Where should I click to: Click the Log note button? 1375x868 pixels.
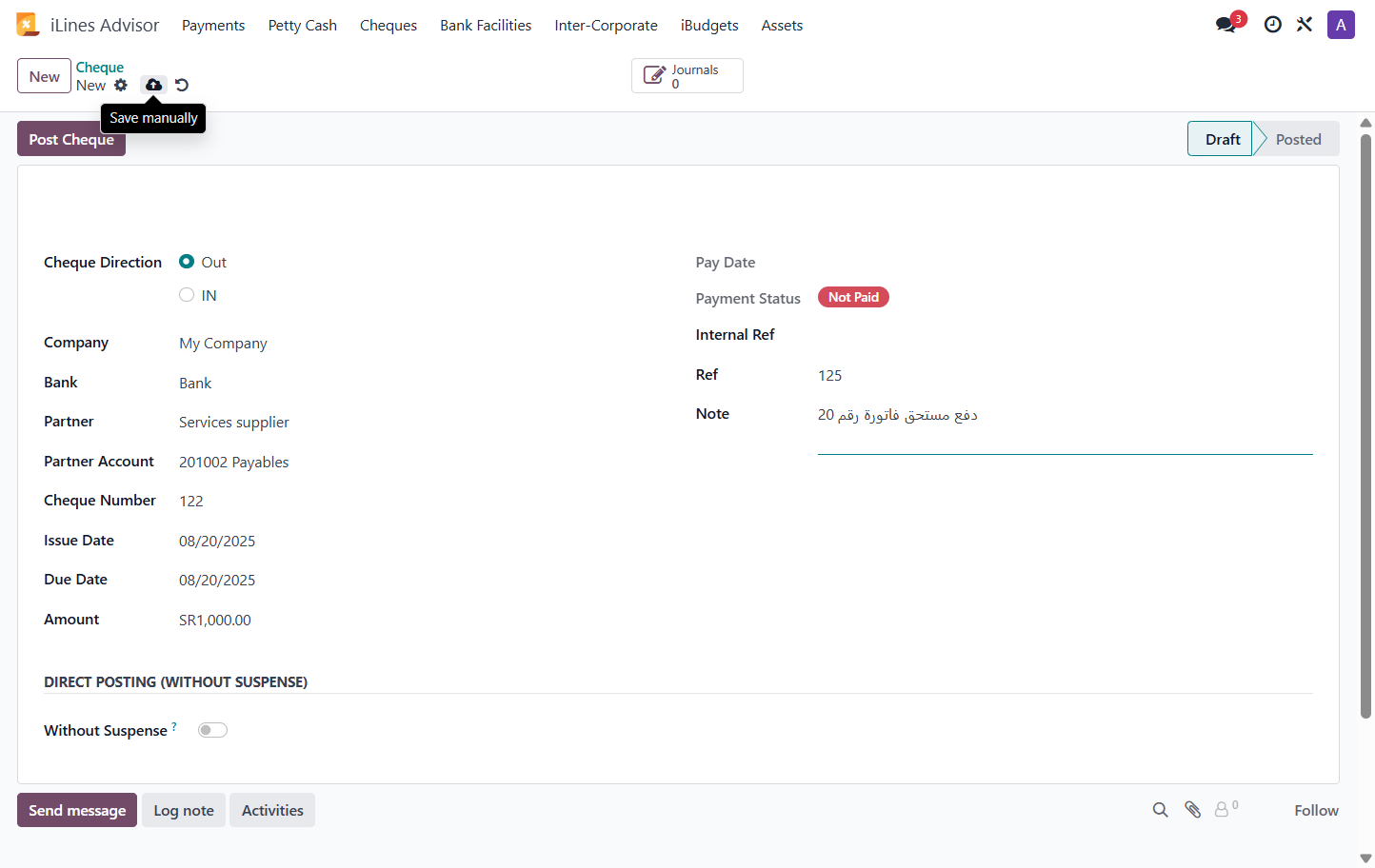184,810
